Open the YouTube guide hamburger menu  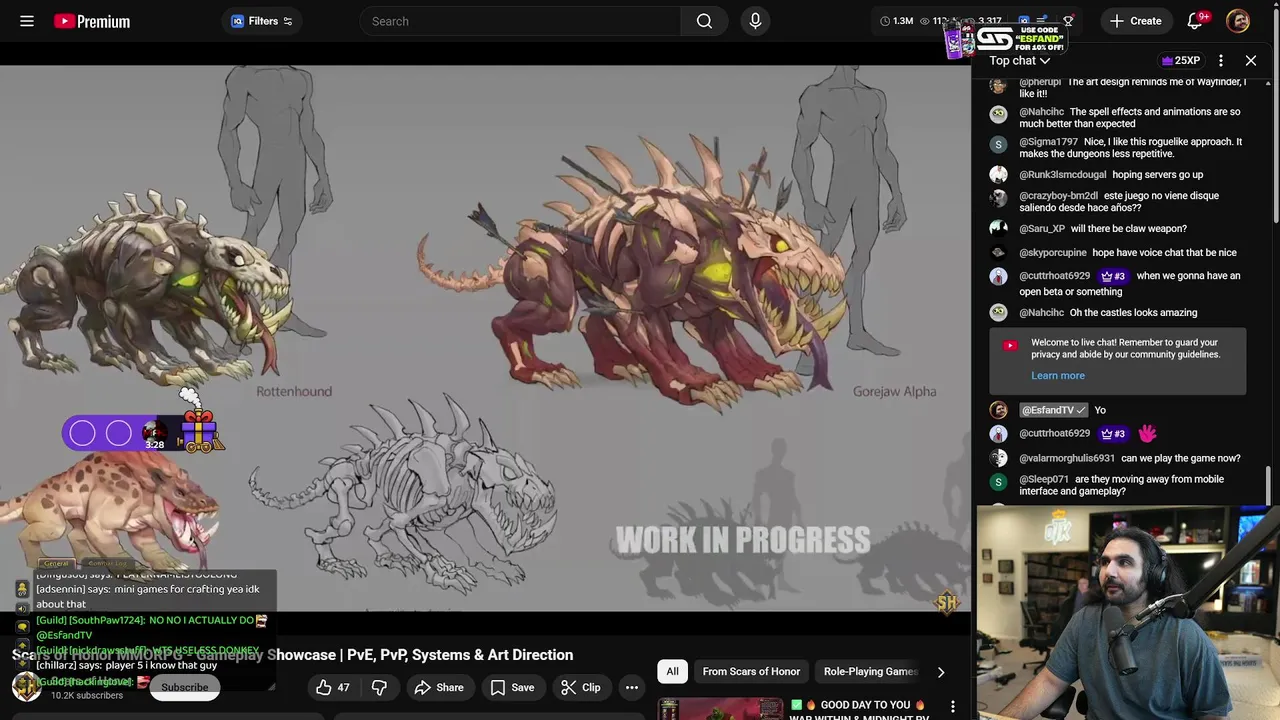pyautogui.click(x=27, y=21)
